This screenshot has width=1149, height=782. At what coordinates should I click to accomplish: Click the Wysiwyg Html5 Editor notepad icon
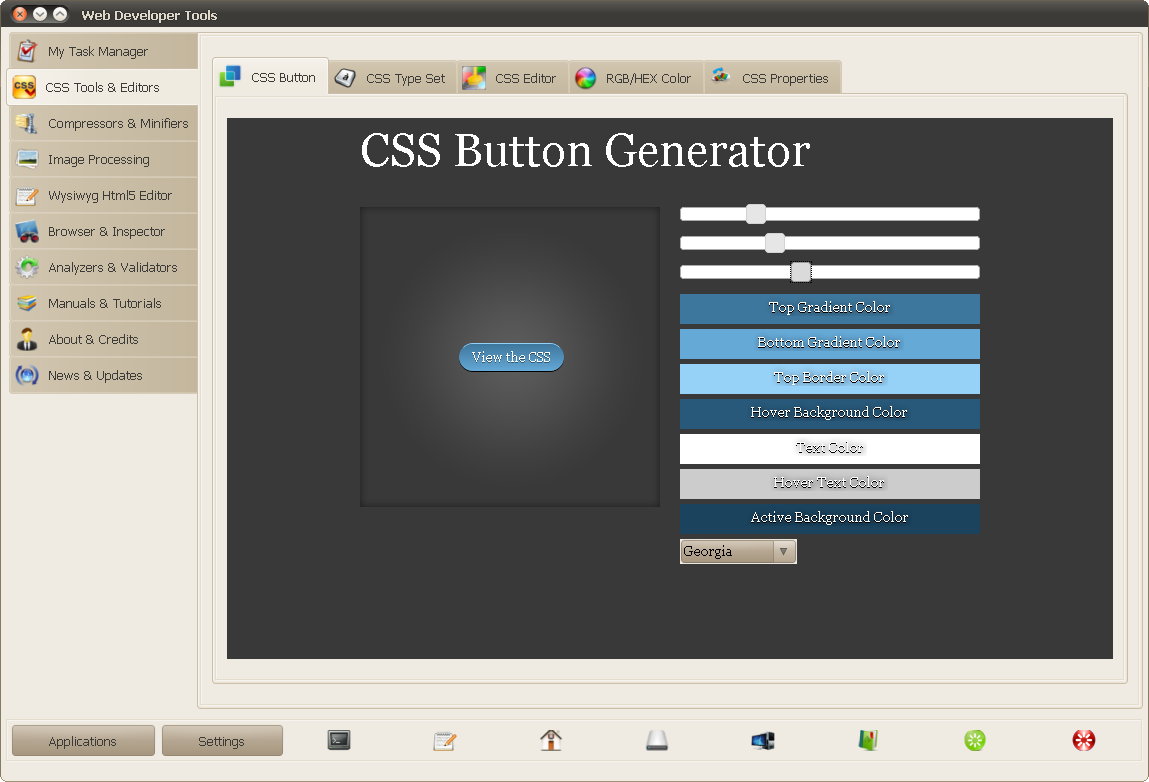click(x=27, y=196)
